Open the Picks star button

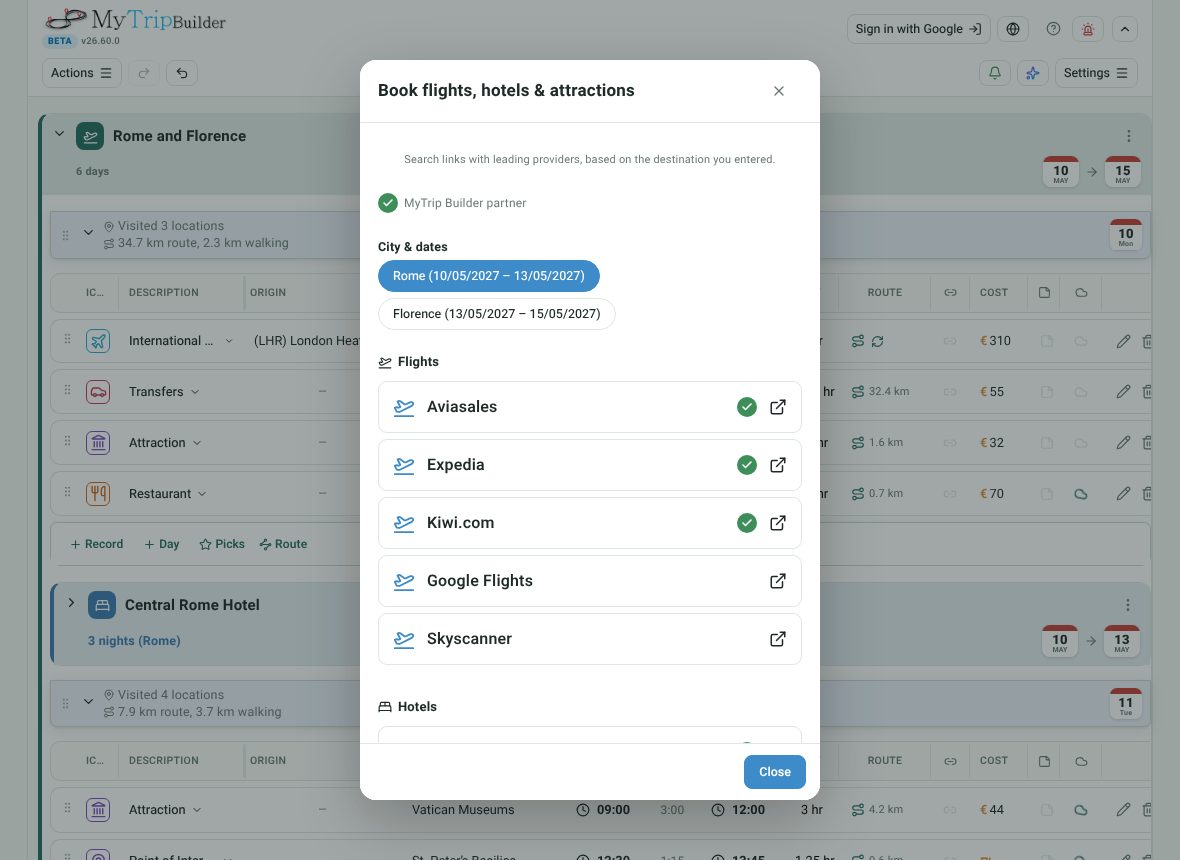222,544
